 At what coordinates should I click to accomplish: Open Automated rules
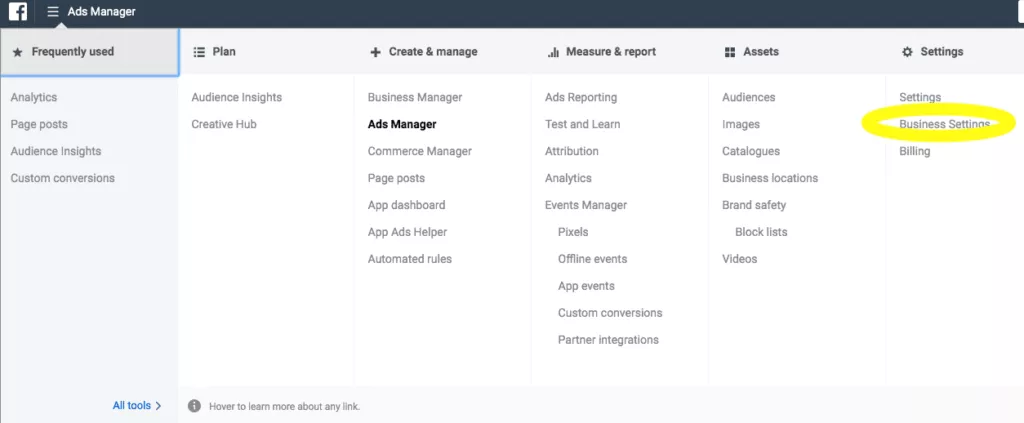[409, 258]
